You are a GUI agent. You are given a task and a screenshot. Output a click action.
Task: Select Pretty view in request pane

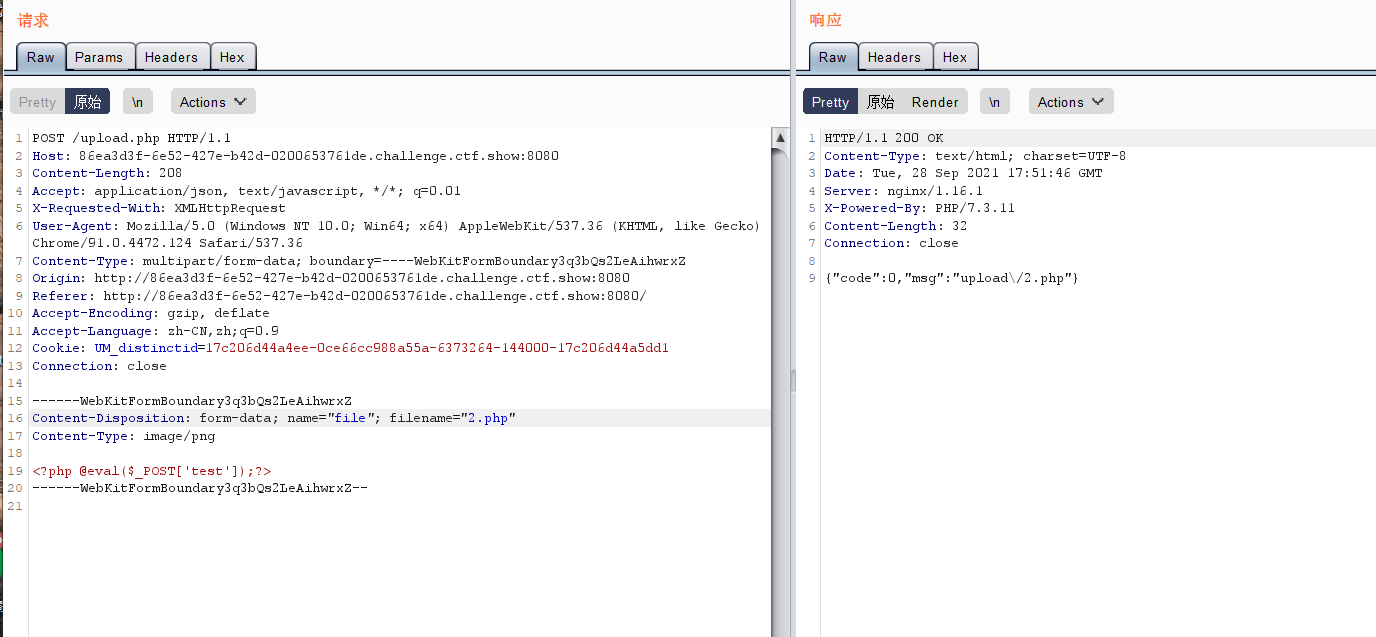[x=38, y=102]
